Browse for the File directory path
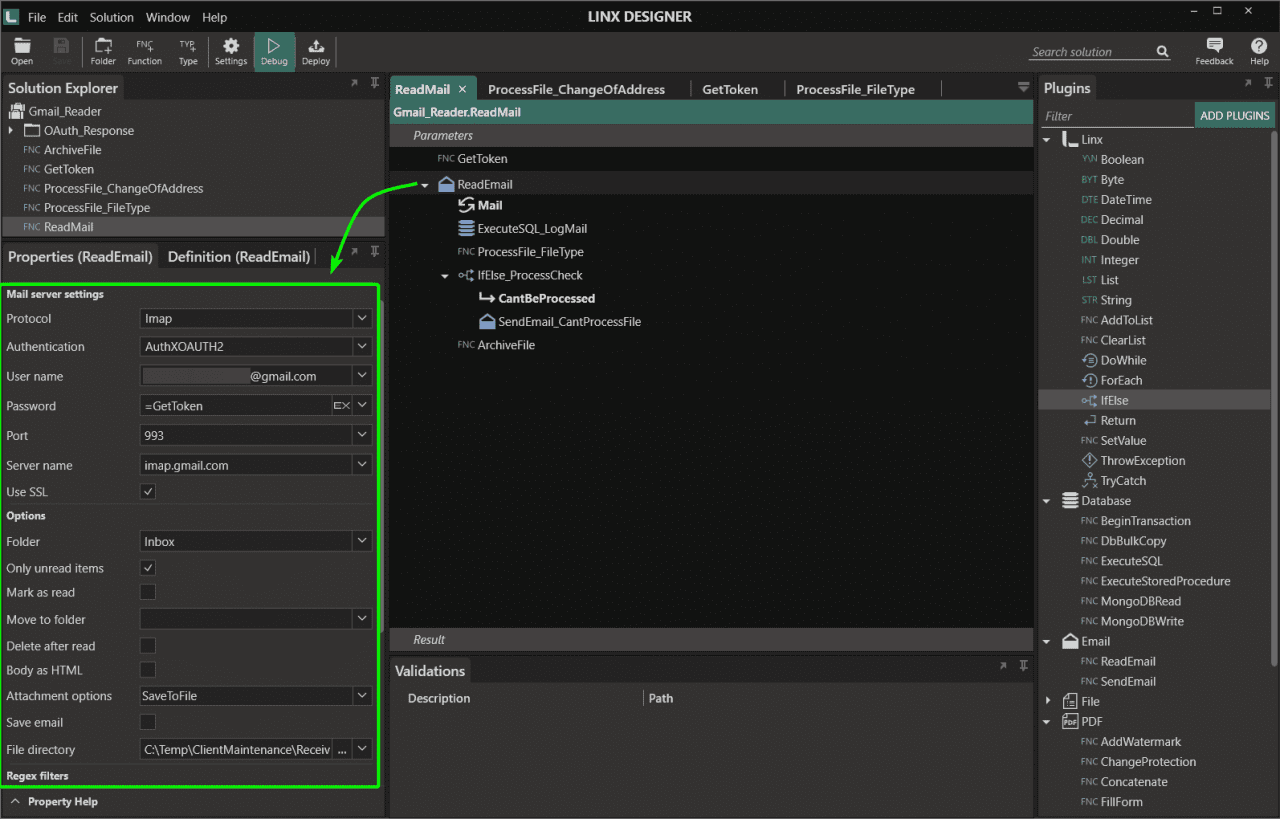This screenshot has height=819, width=1280. pyautogui.click(x=340, y=749)
